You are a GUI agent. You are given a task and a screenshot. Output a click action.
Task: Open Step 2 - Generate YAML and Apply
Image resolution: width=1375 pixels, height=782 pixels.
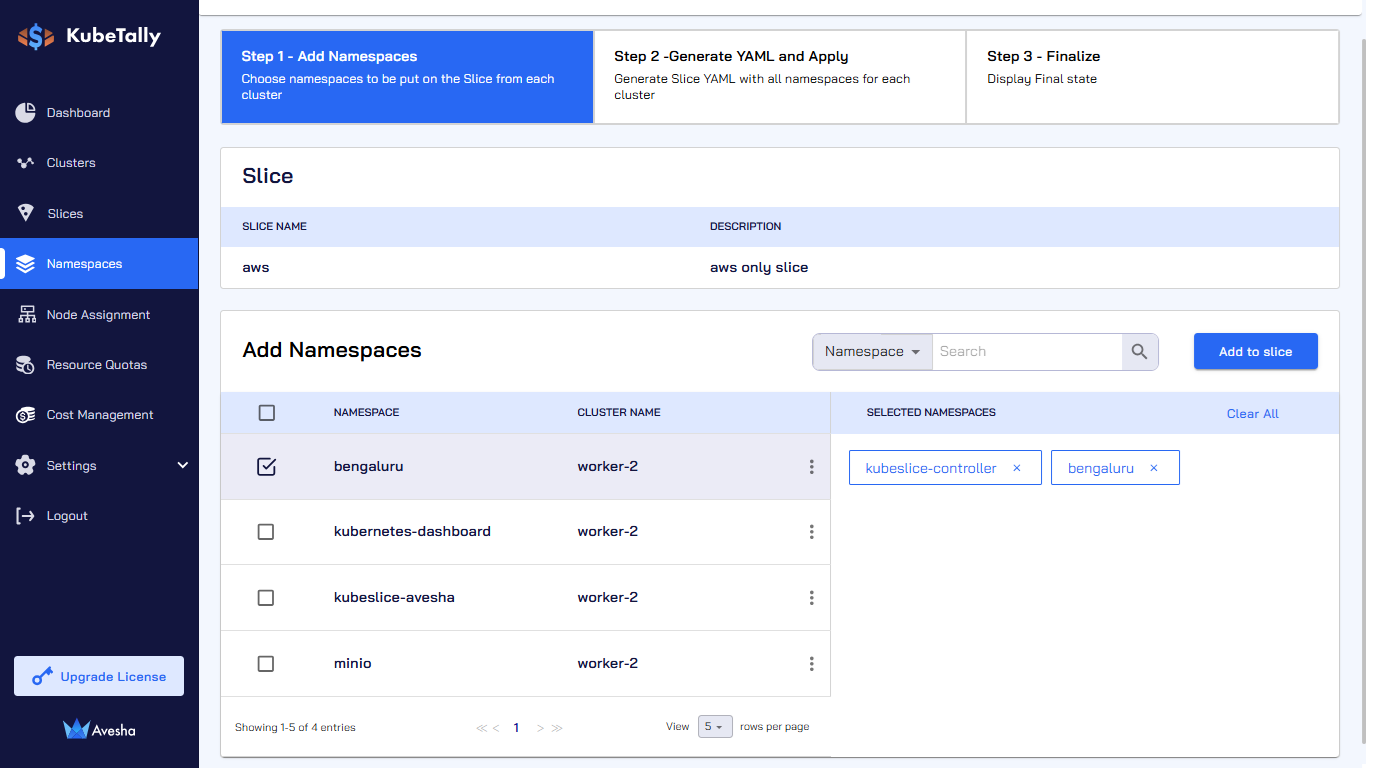(780, 77)
